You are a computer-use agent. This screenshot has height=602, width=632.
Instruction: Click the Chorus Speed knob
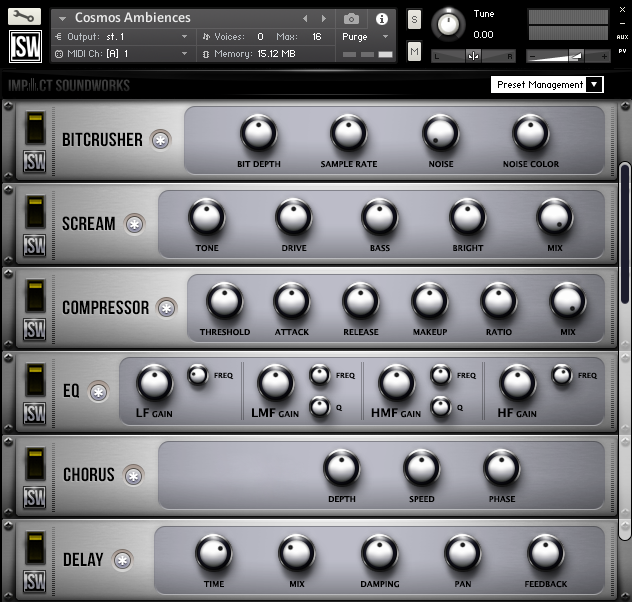point(422,469)
